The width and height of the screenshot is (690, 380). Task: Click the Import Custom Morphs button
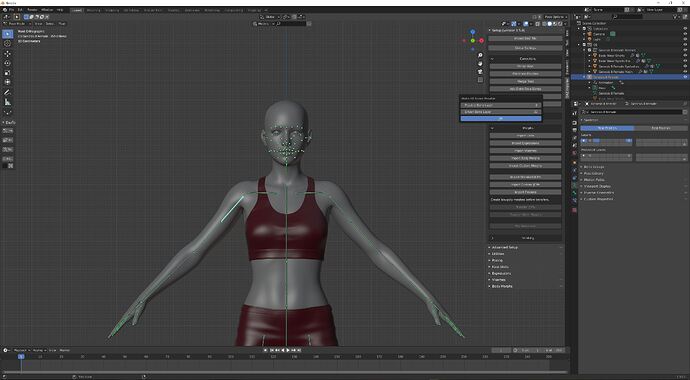click(525, 166)
